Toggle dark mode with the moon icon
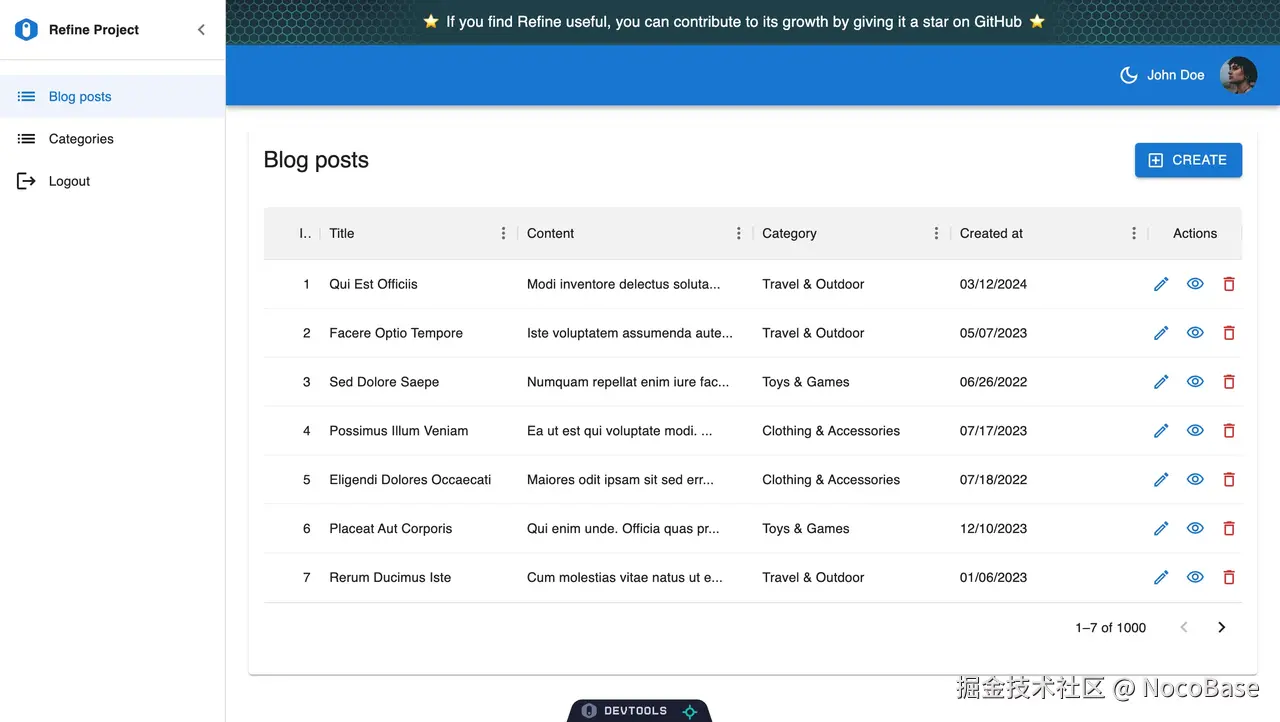Viewport: 1280px width, 722px height. (1128, 75)
